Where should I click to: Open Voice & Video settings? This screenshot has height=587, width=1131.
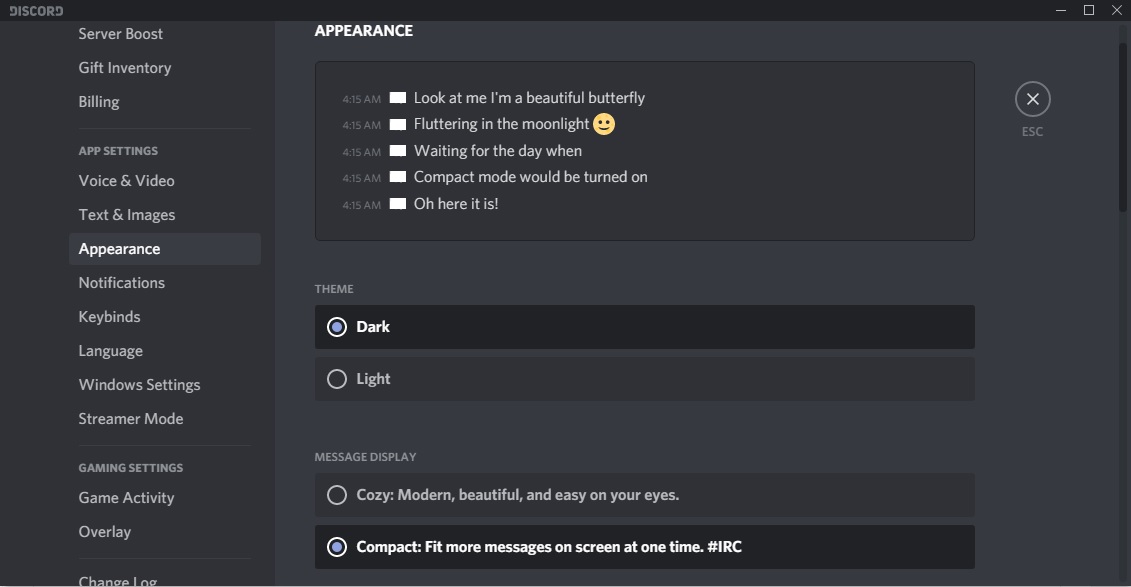[127, 181]
